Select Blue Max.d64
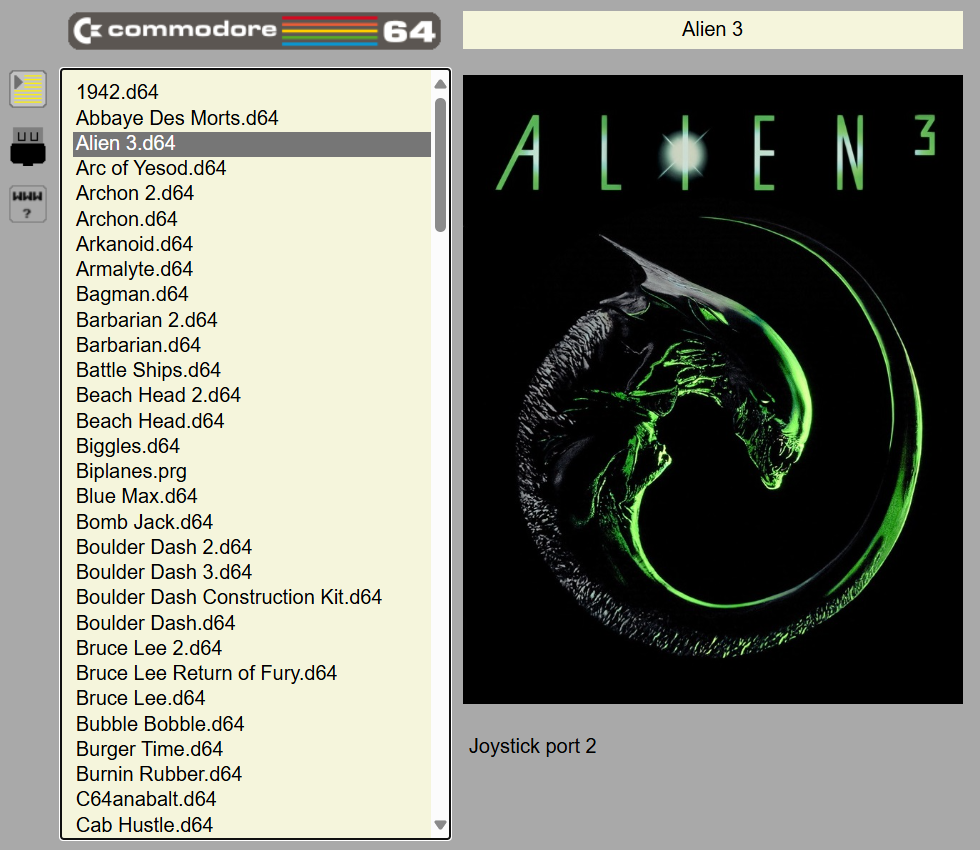This screenshot has height=850, width=980. coord(252,496)
